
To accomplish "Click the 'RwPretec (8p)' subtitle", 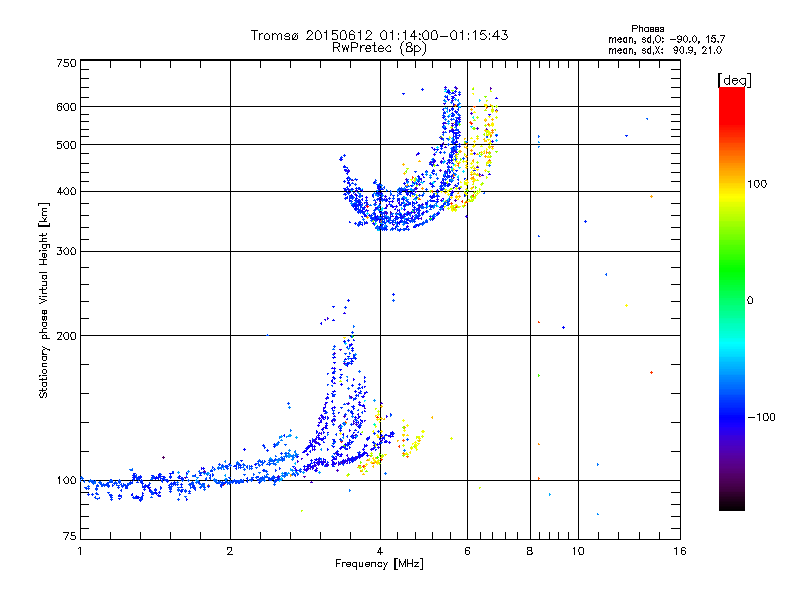I will [379, 48].
